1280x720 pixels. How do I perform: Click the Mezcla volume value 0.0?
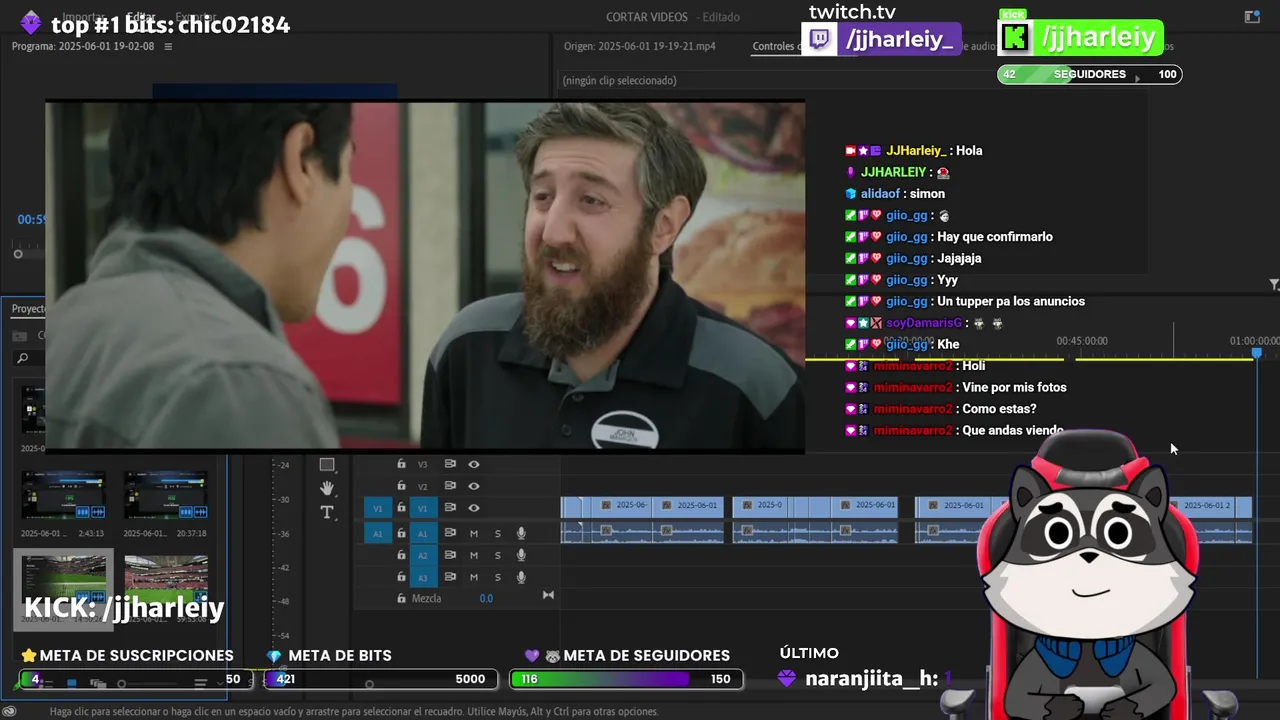pyautogui.click(x=486, y=598)
